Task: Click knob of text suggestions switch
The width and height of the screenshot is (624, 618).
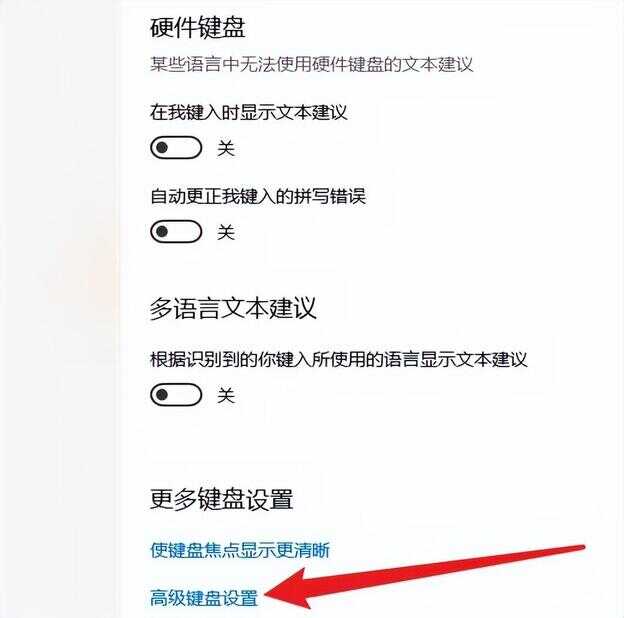Action: tap(162, 148)
